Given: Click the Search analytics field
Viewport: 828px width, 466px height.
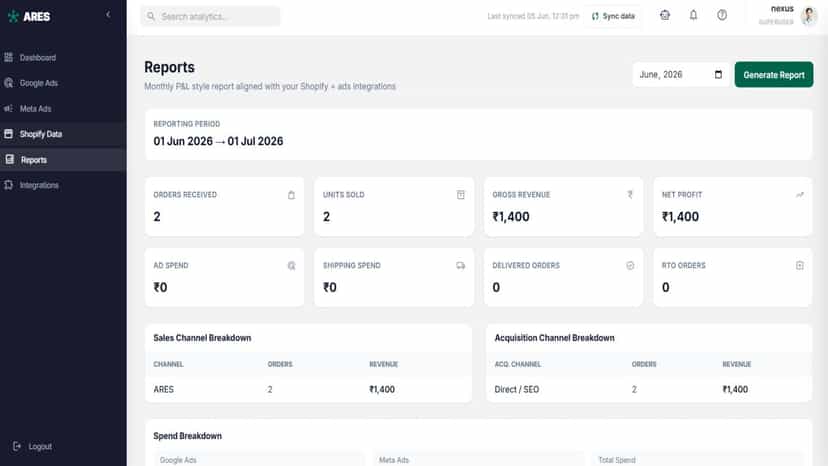Looking at the screenshot, I should pos(210,16).
